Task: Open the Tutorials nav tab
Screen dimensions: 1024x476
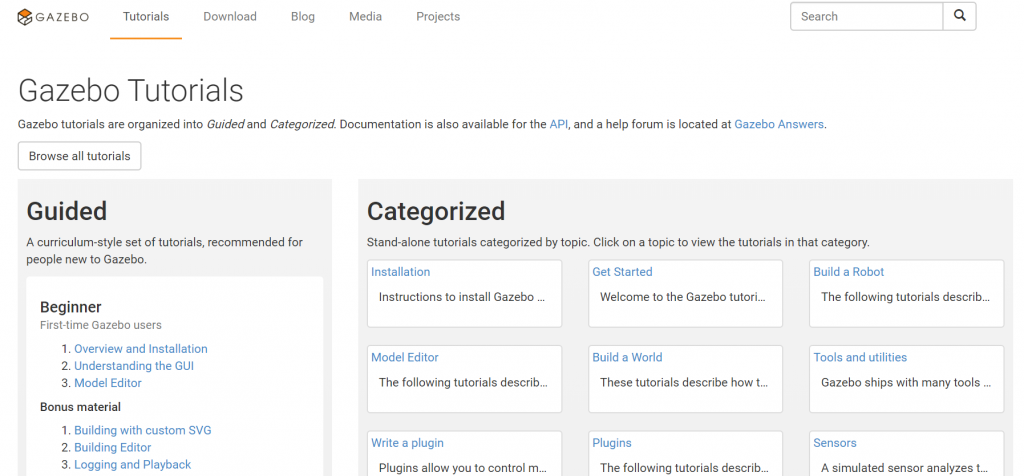Action: [x=146, y=16]
